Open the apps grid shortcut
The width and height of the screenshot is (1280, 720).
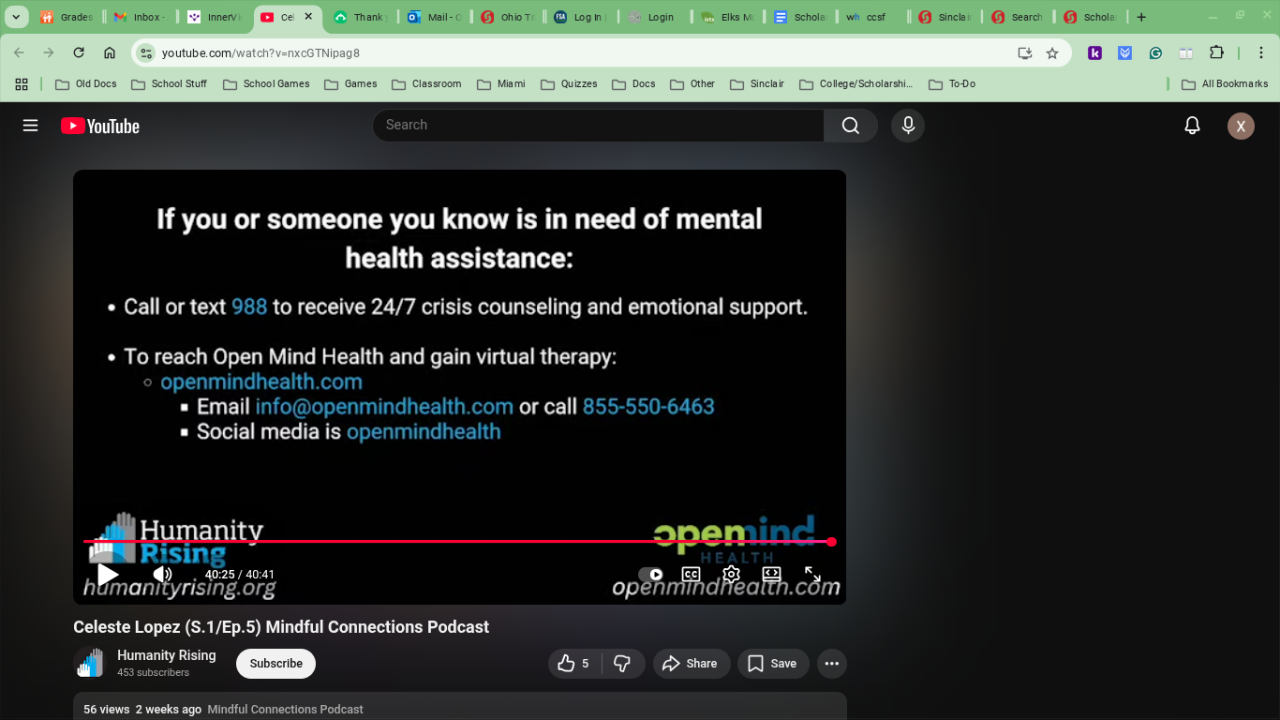(x=21, y=84)
